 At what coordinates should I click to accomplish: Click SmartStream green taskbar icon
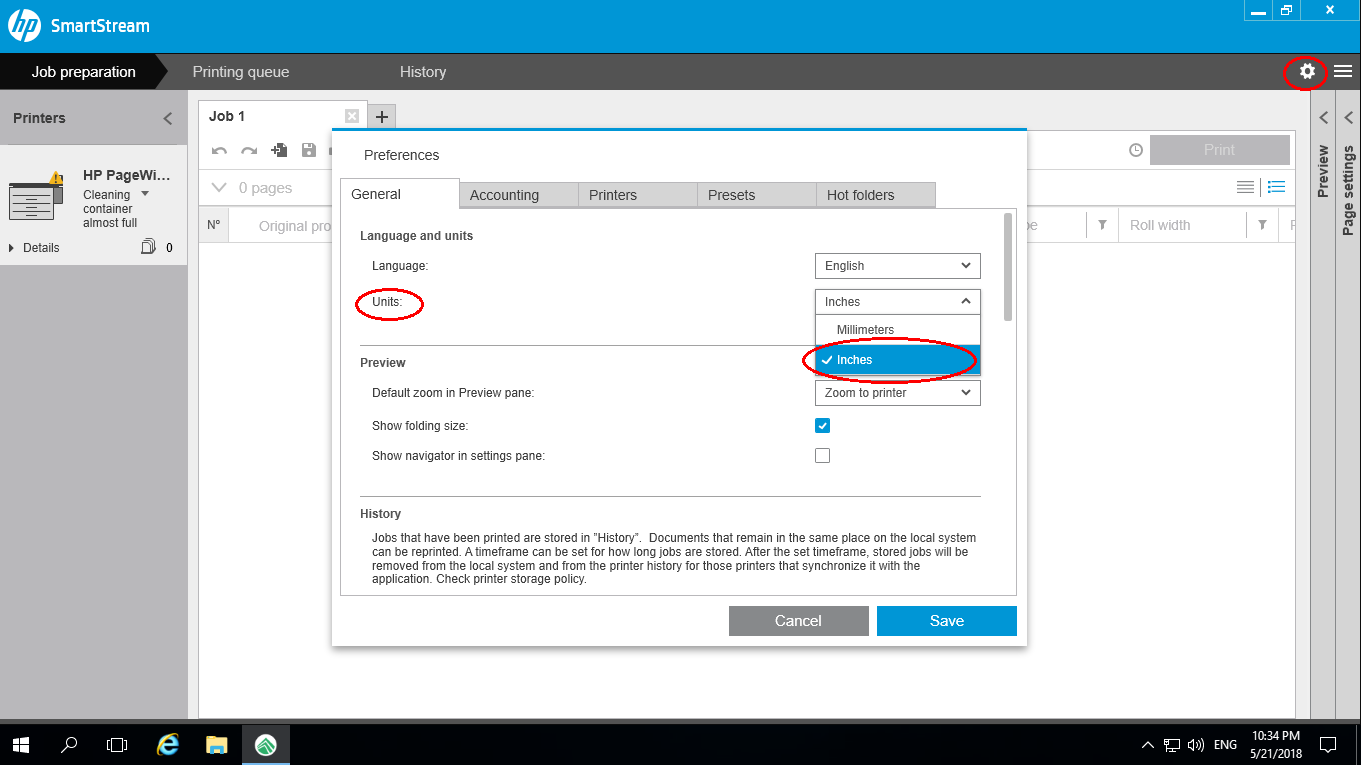(265, 745)
